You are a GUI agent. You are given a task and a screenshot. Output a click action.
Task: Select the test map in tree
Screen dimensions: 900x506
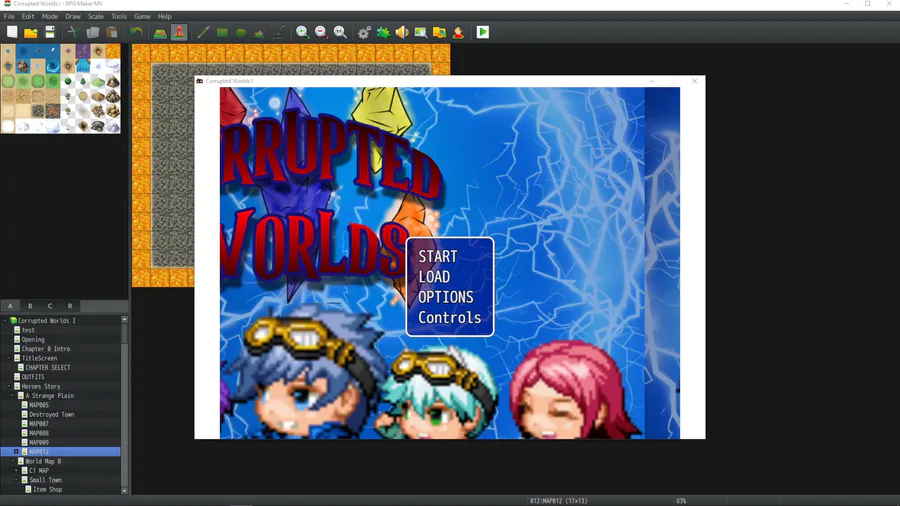pos(28,330)
